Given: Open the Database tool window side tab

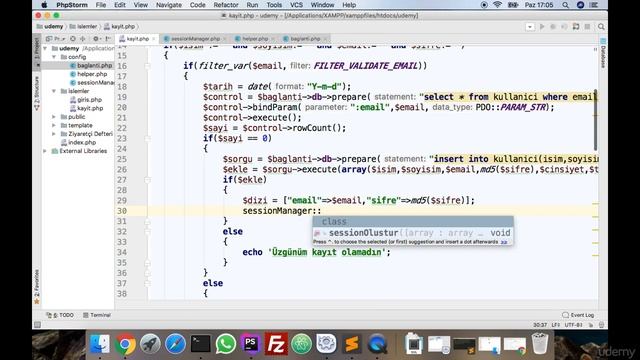Looking at the screenshot, I should click(603, 53).
